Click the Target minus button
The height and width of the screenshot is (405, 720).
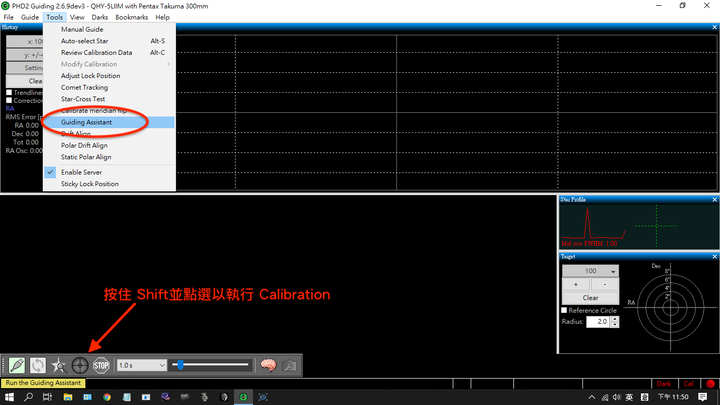click(x=605, y=284)
